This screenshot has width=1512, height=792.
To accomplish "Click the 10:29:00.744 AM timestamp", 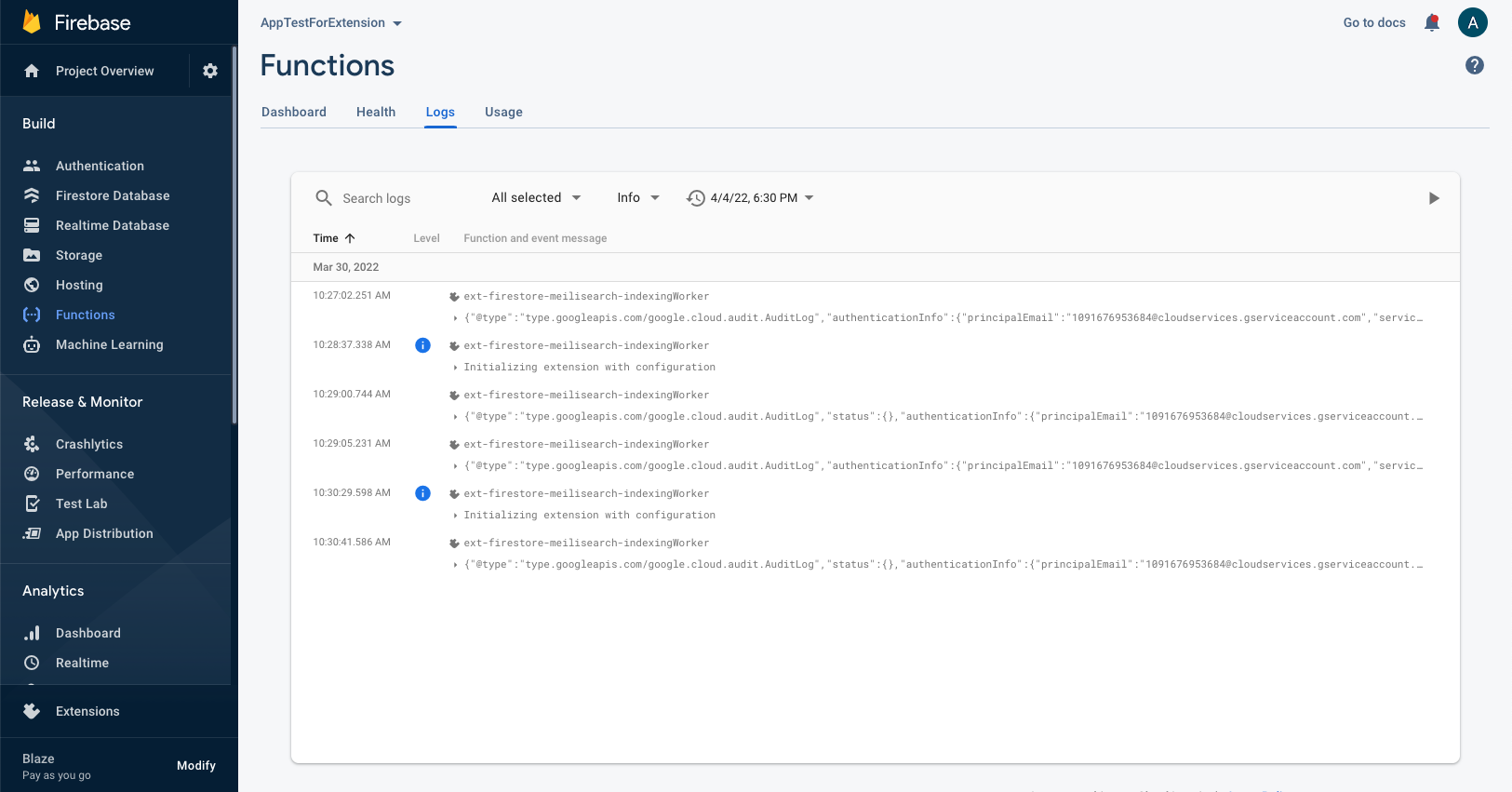I will (352, 395).
